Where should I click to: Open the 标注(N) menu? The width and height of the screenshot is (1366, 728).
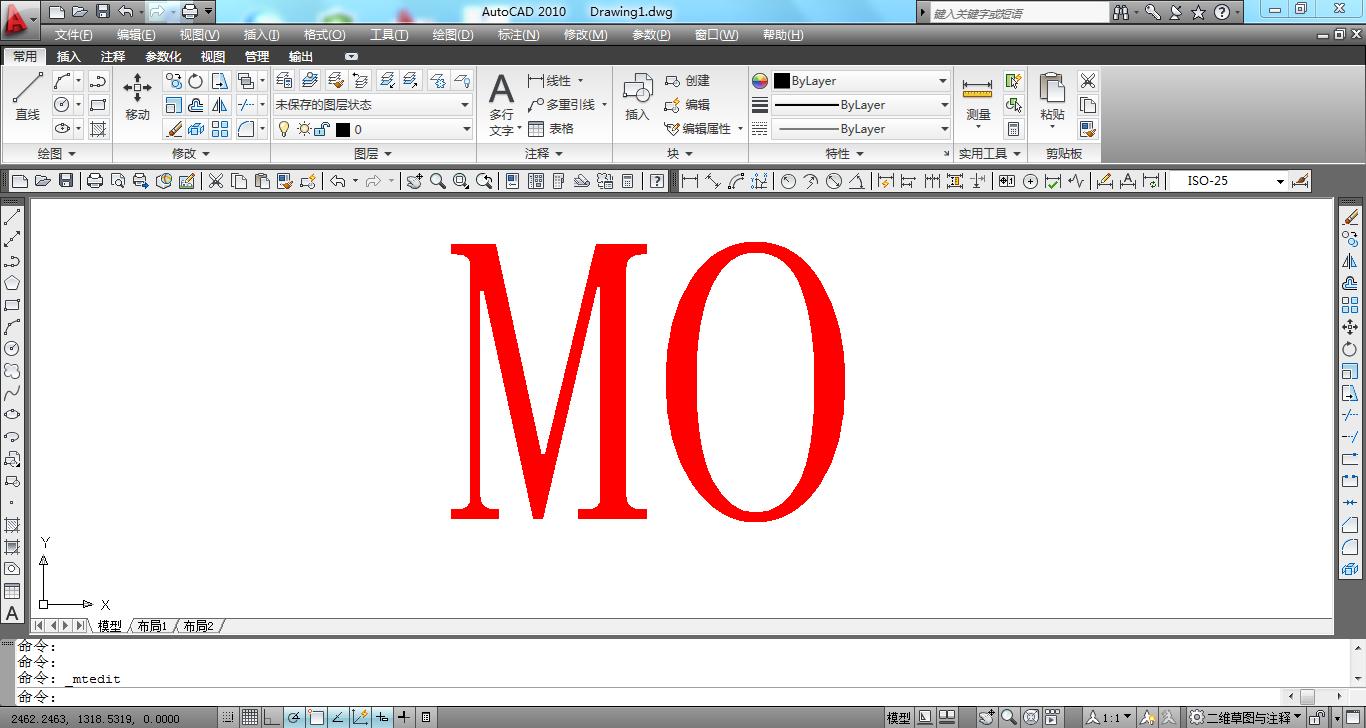[518, 35]
